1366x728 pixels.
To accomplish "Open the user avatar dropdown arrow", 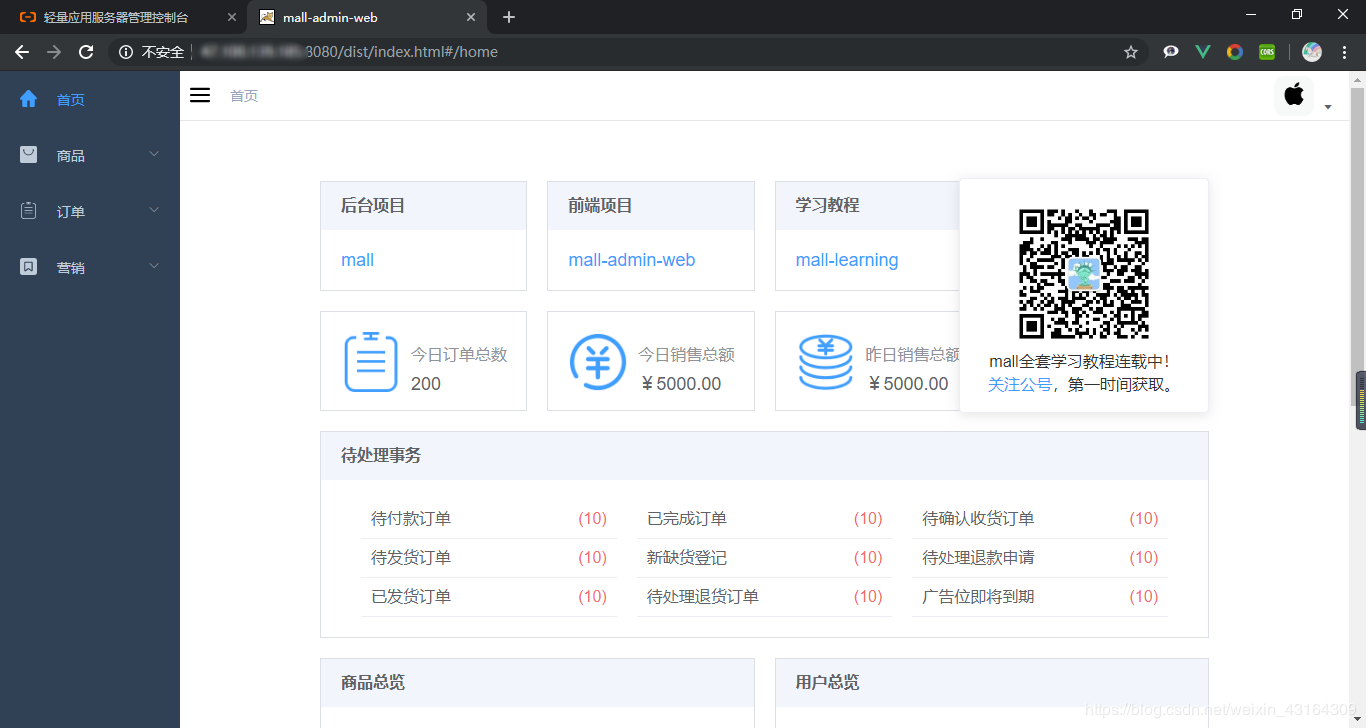I will click(1328, 107).
